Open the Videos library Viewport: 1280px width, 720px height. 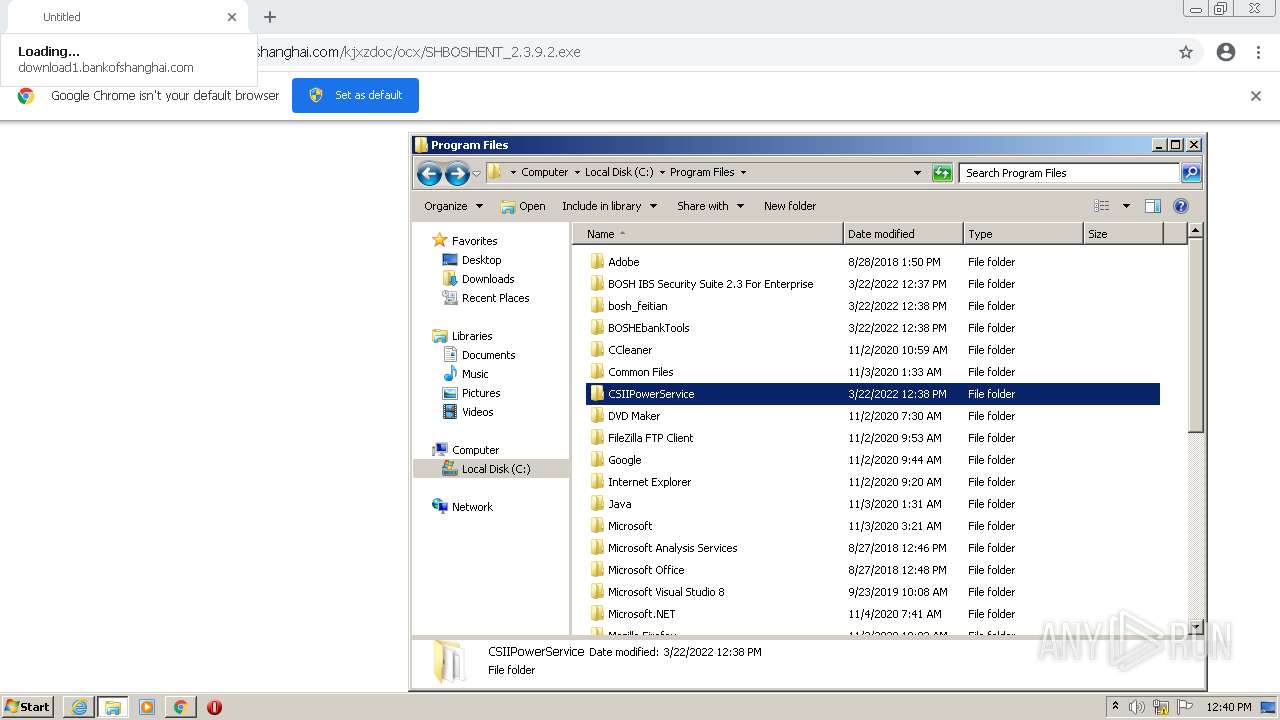tap(477, 412)
